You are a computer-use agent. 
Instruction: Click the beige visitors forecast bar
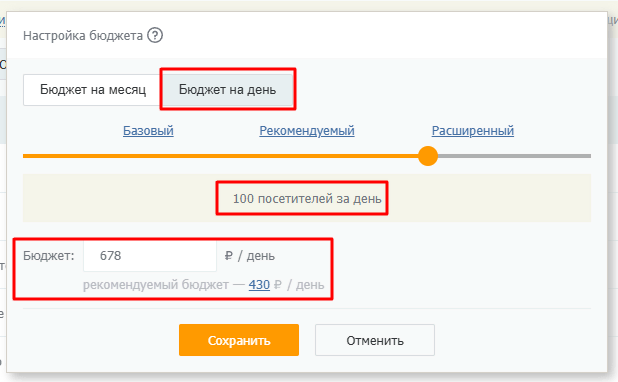(307, 198)
